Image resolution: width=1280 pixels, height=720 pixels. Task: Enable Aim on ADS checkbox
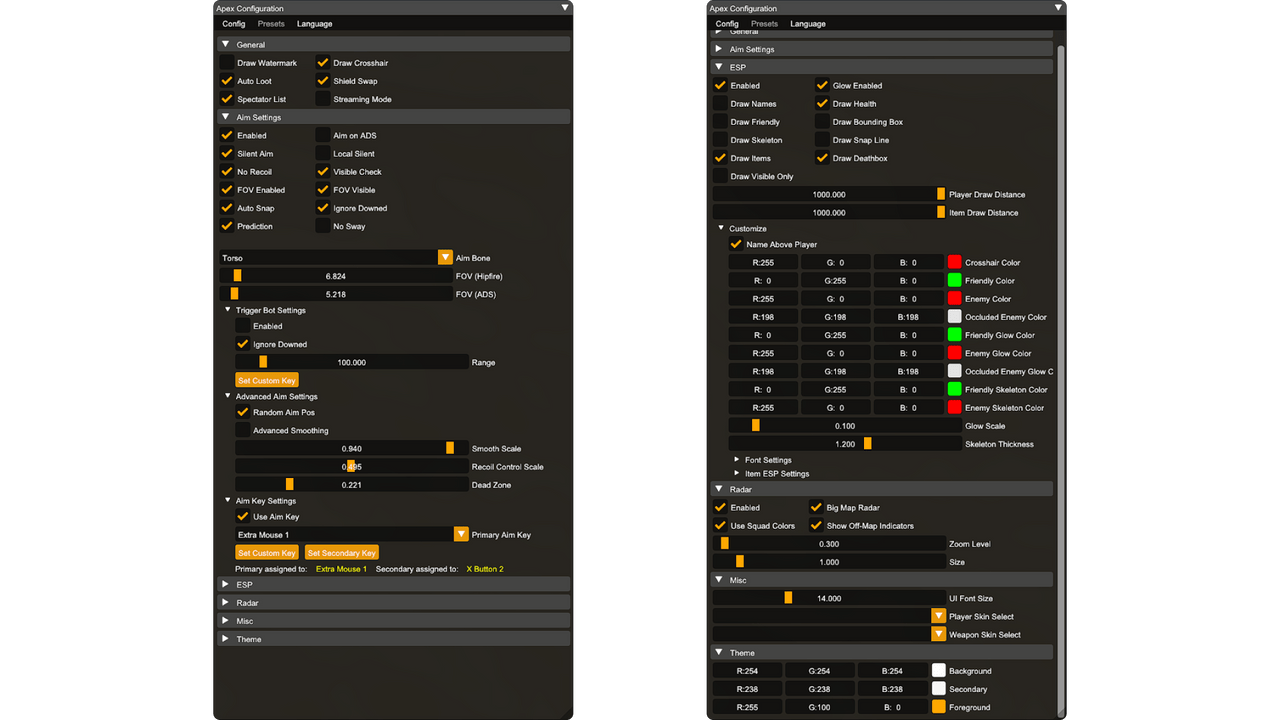[x=323, y=135]
